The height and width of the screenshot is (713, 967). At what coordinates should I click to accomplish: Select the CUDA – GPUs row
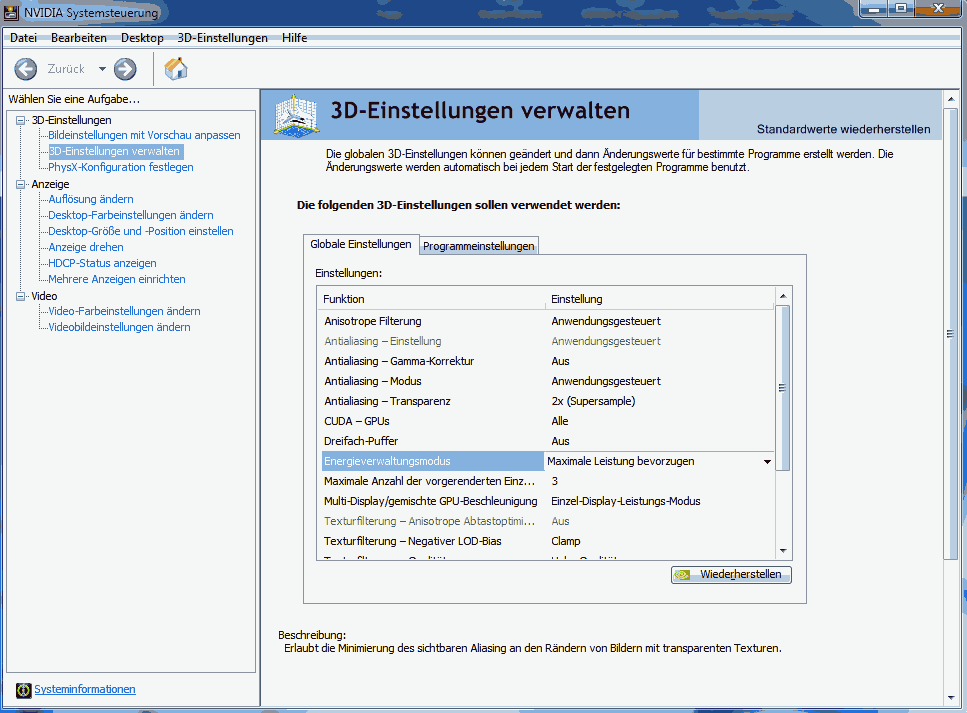pos(547,421)
